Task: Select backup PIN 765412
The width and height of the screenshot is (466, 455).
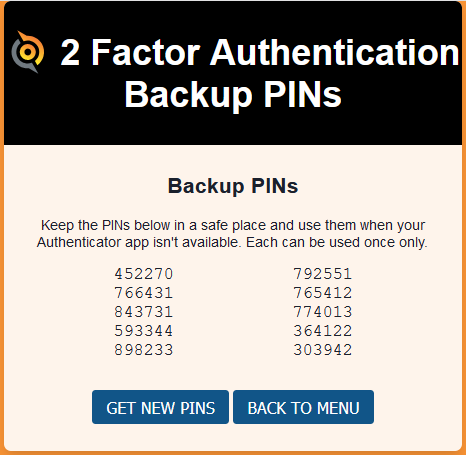Action: (x=323, y=293)
